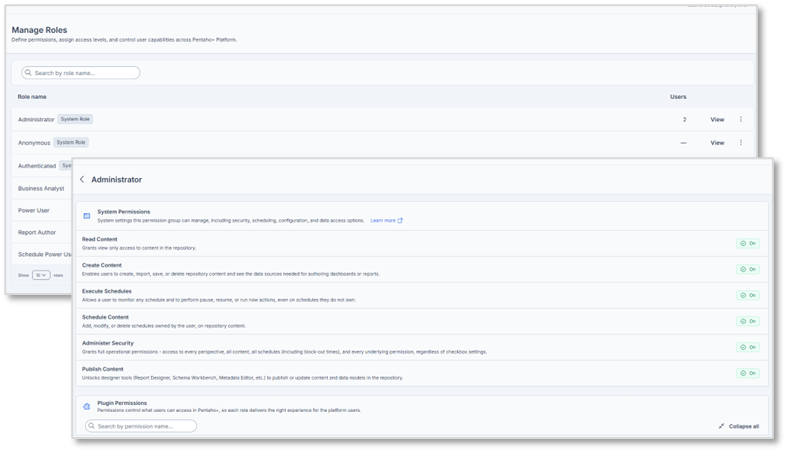787x452 pixels.
Task: Turn off the Administer Security permission
Action: point(748,347)
